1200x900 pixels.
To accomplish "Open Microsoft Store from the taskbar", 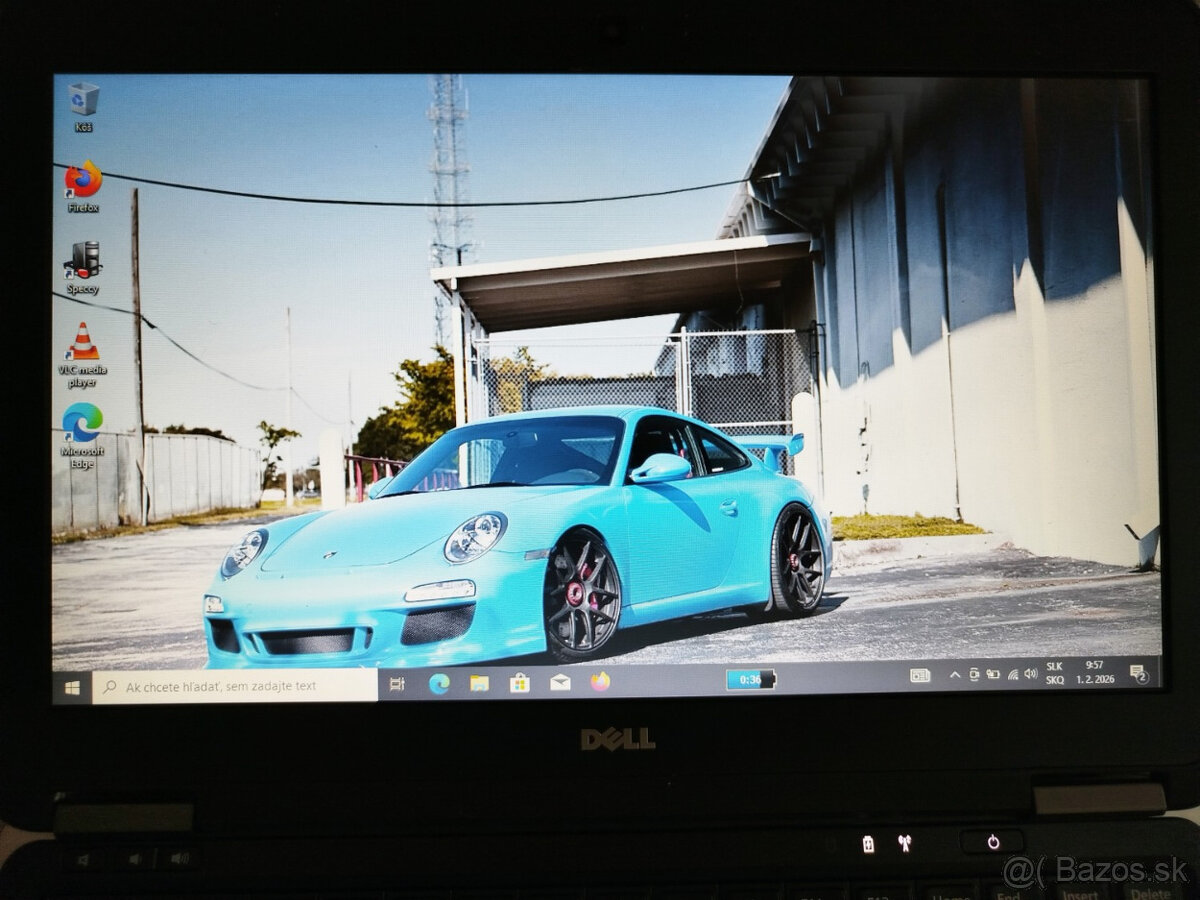I will coord(519,683).
